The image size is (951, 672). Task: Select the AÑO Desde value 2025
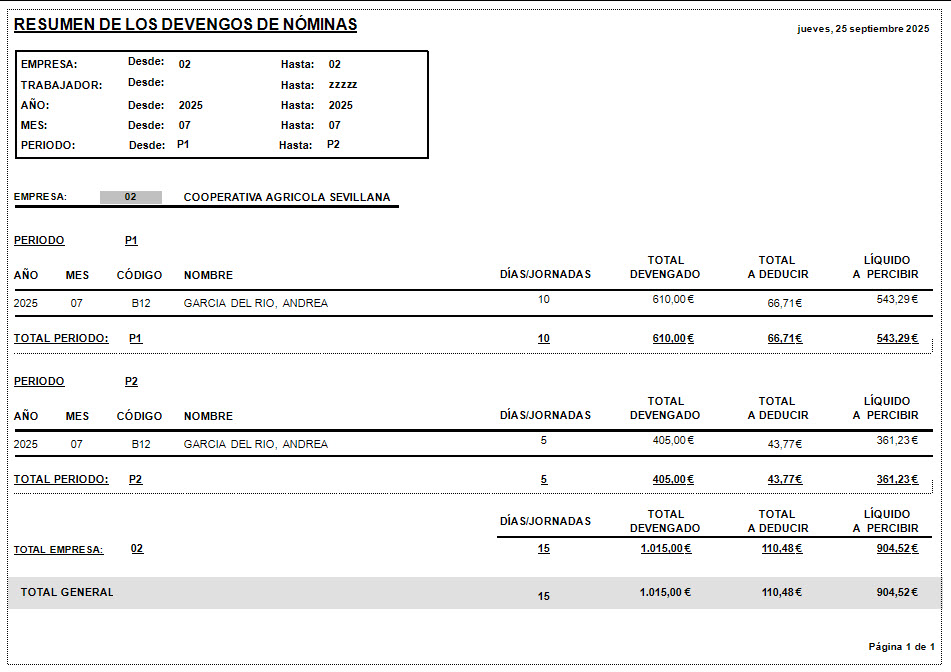pyautogui.click(x=190, y=105)
